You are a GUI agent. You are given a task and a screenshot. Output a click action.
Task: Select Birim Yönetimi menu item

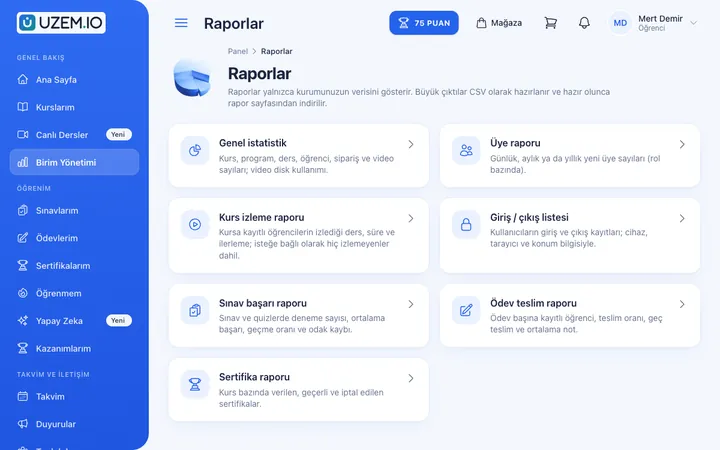coord(74,162)
